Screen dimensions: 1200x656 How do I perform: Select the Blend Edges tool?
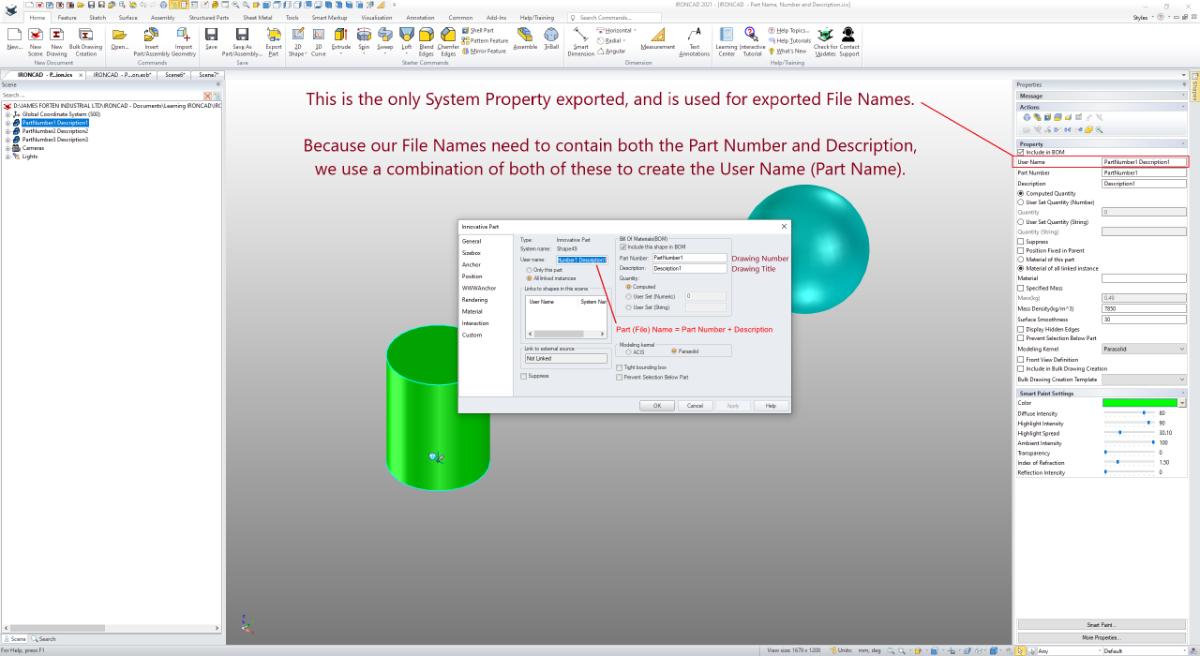click(427, 34)
